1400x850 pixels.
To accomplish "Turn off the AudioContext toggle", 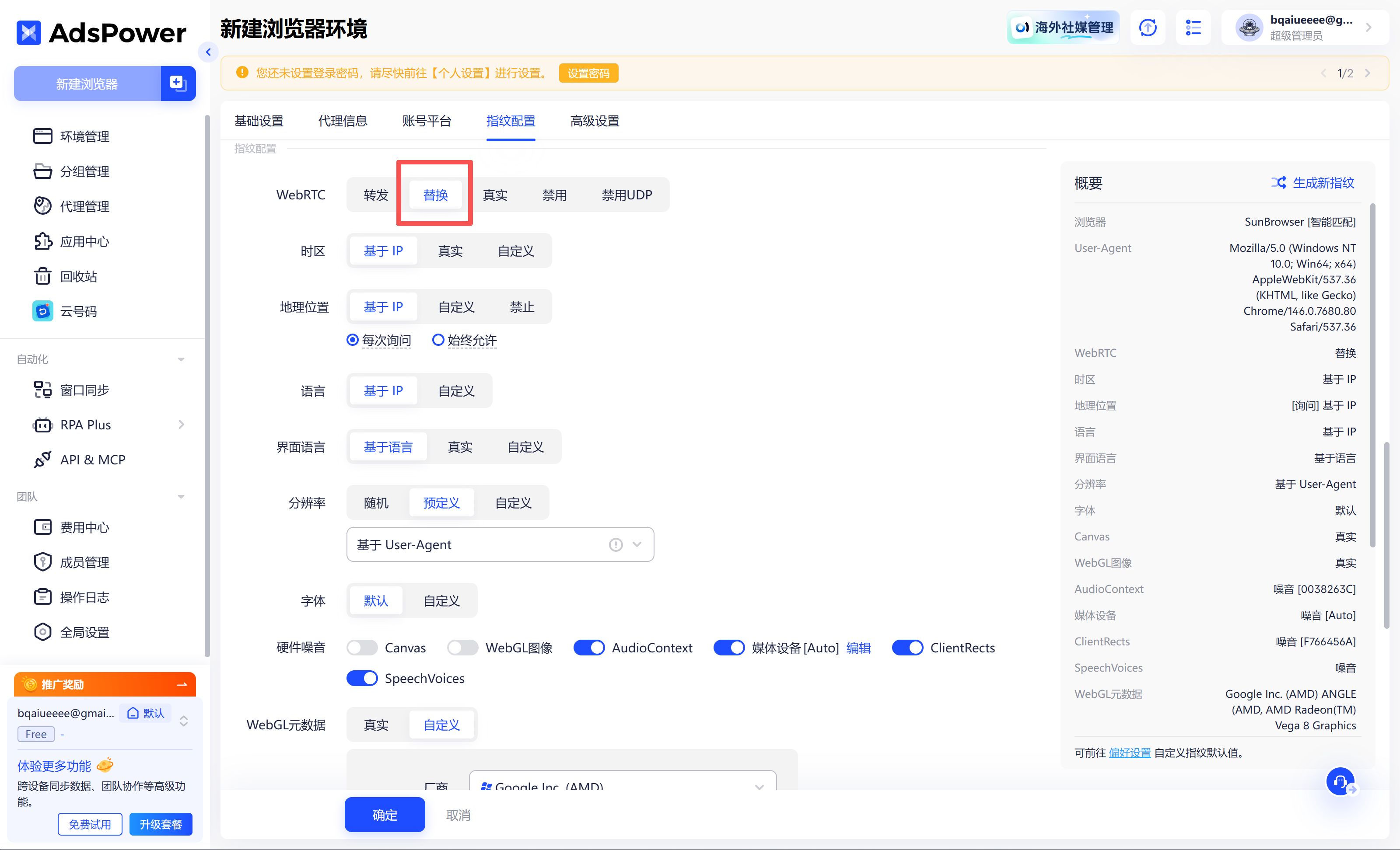I will click(x=588, y=648).
